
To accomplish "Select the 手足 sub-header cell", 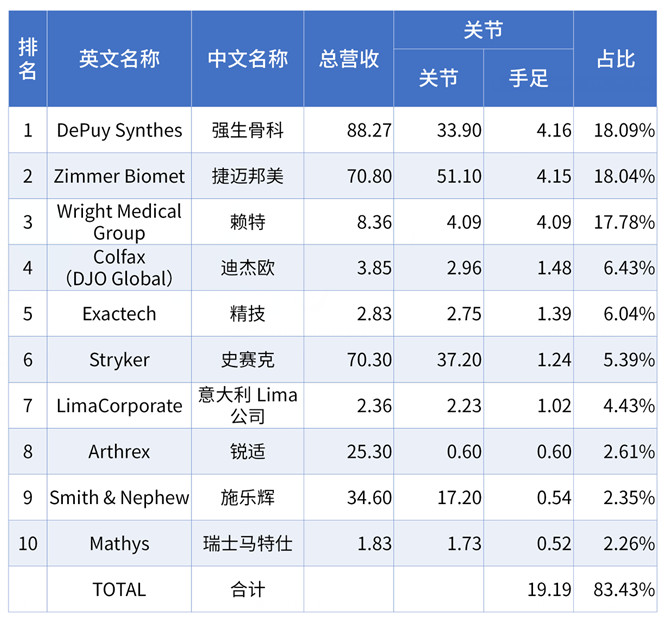I will pyautogui.click(x=528, y=78).
